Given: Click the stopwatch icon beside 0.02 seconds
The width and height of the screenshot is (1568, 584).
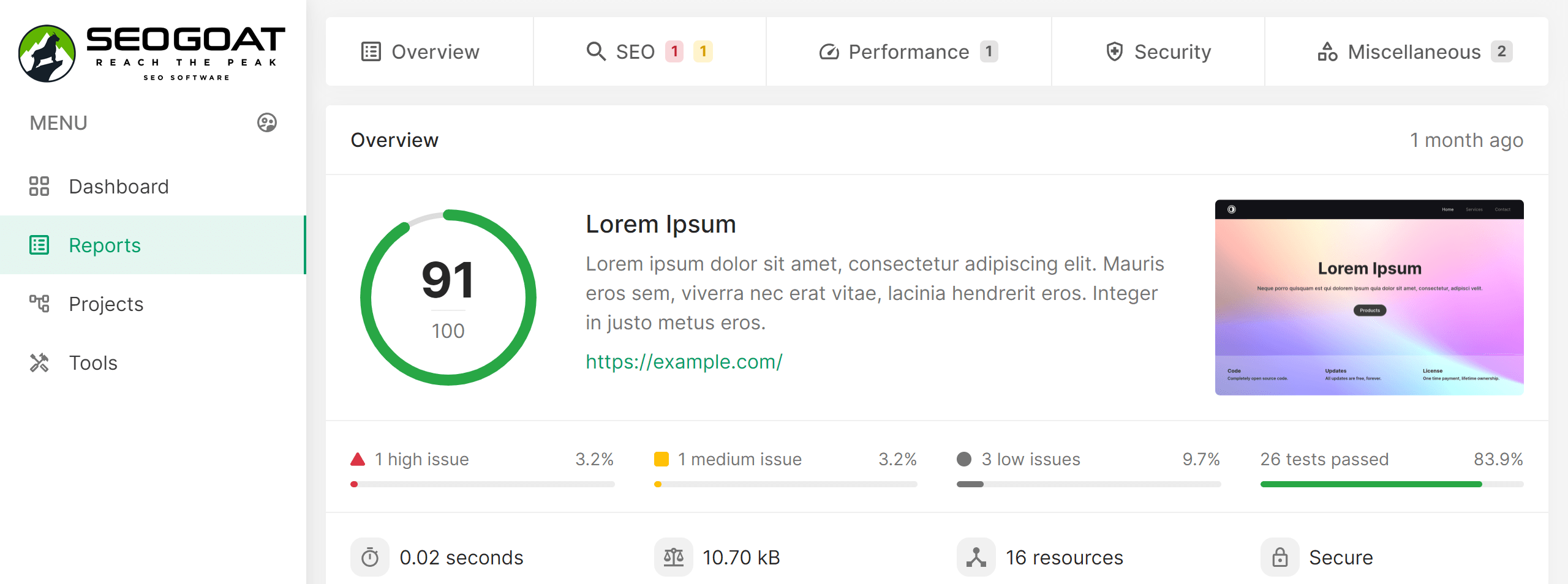Looking at the screenshot, I should pyautogui.click(x=370, y=557).
